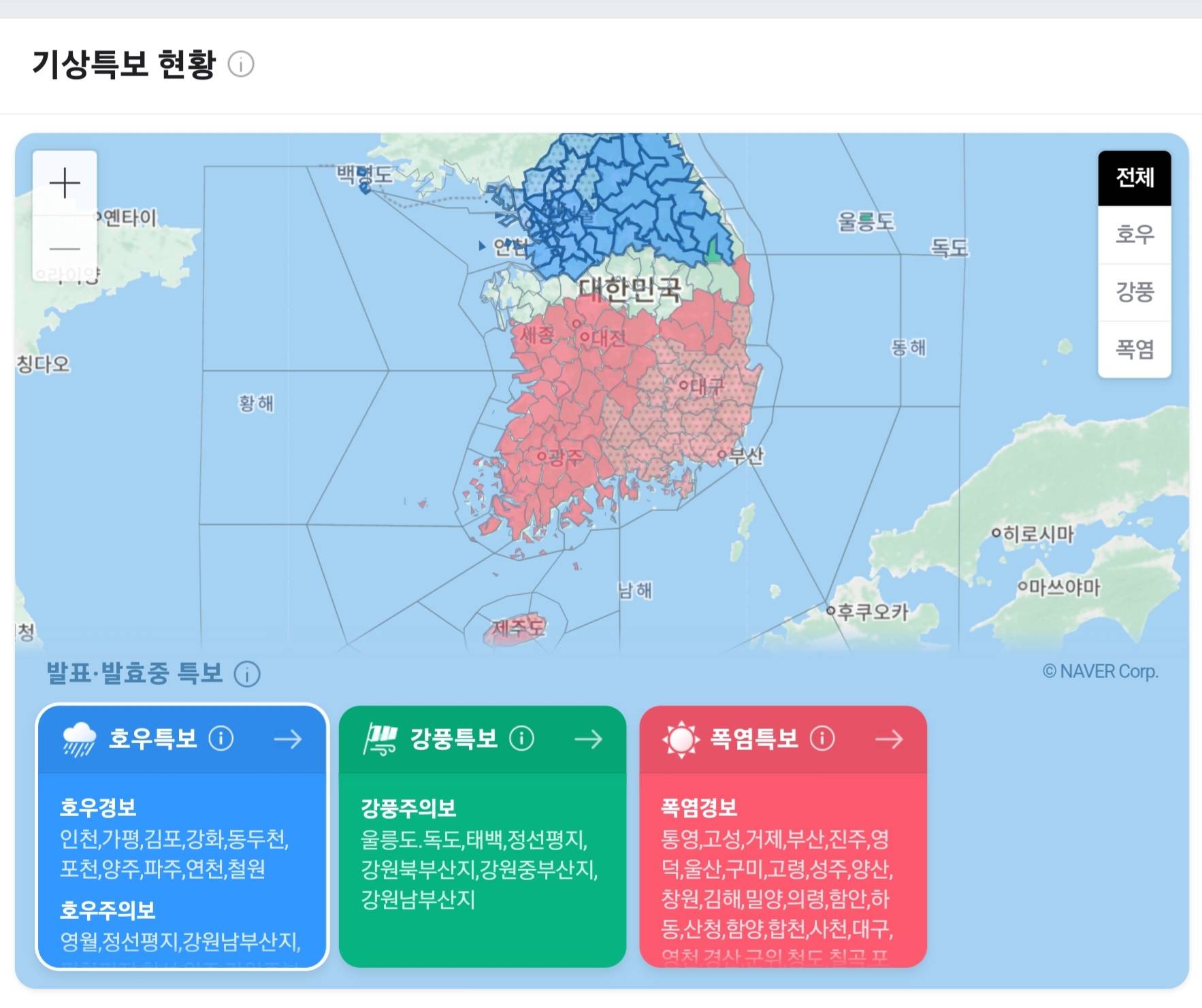Zoom in the map with plus button
Screen dimensions: 1202x1008
[65, 183]
